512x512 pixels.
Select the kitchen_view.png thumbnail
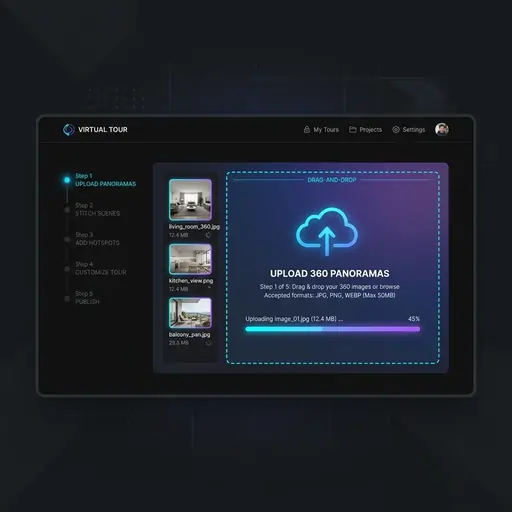coord(190,259)
